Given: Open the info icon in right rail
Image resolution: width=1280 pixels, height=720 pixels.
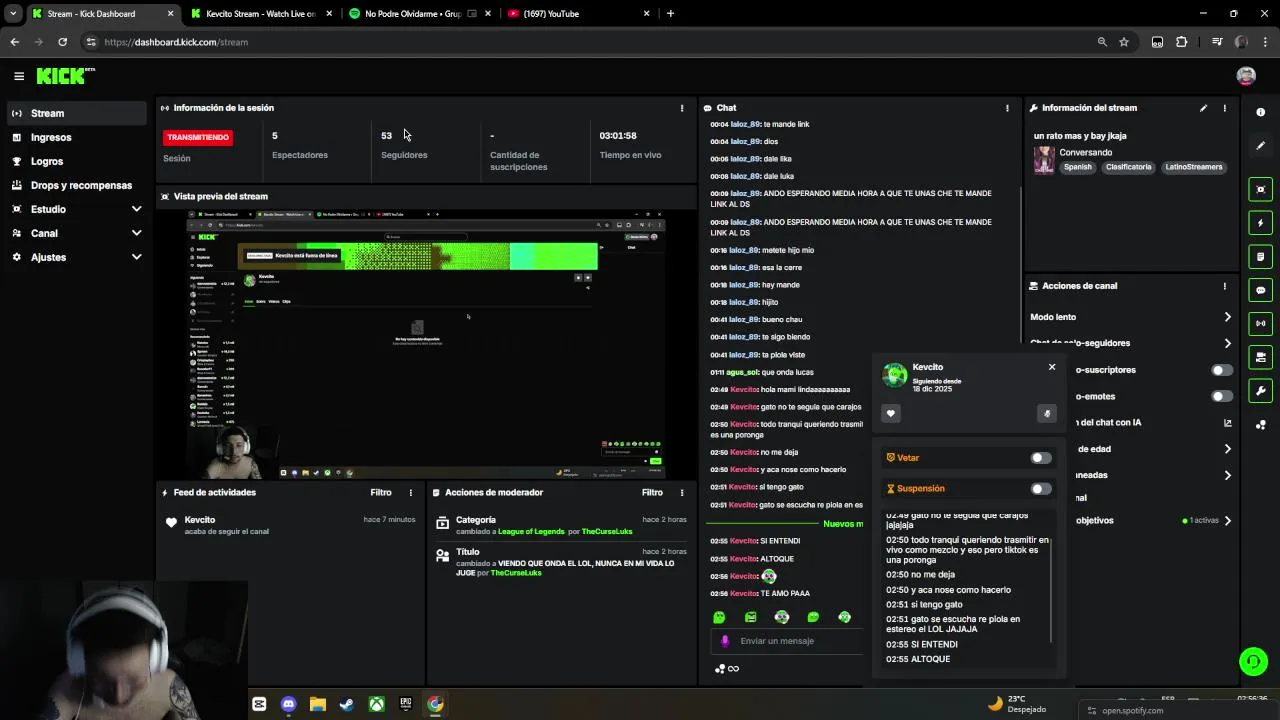Looking at the screenshot, I should click(x=1260, y=112).
